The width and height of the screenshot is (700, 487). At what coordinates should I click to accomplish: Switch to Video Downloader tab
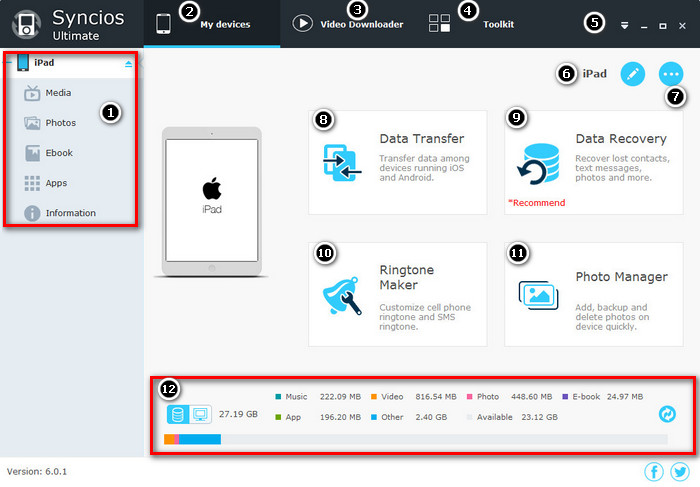(x=348, y=24)
